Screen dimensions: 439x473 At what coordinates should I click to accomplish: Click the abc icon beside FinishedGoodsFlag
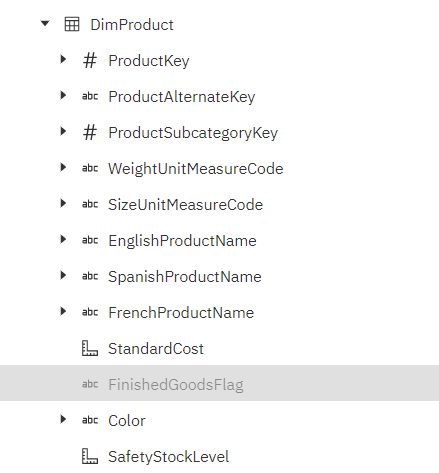pos(90,384)
